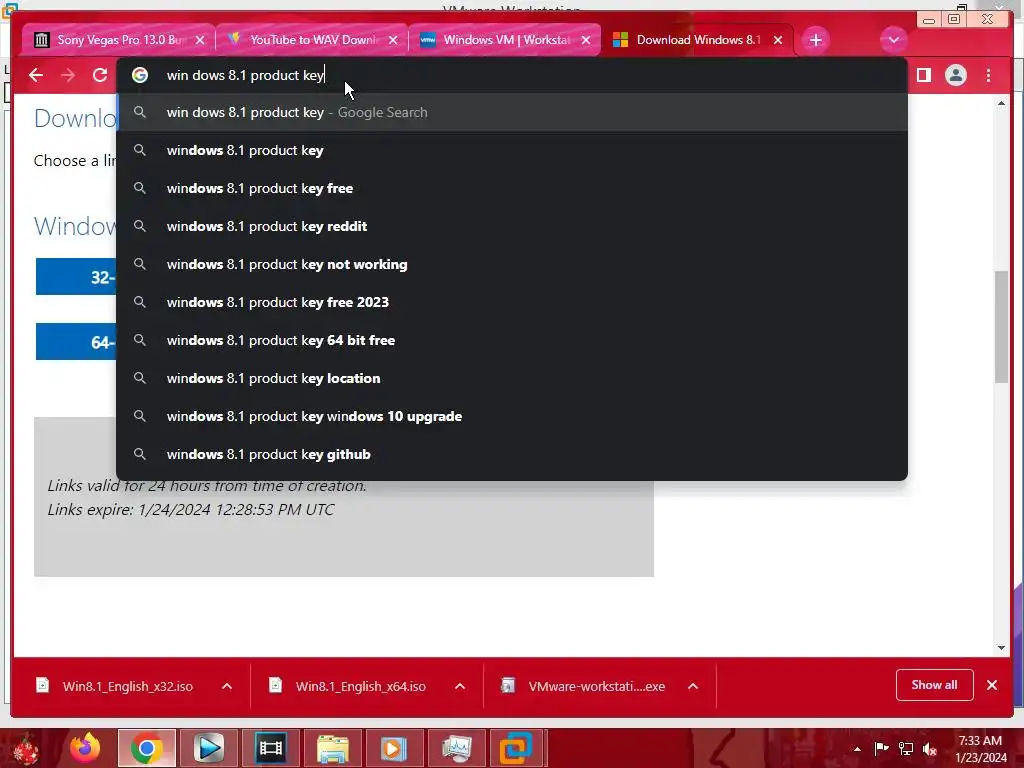Expand options for Win8.1_English_x64.iso download
Image resolution: width=1024 pixels, height=768 pixels.
pyautogui.click(x=460, y=686)
